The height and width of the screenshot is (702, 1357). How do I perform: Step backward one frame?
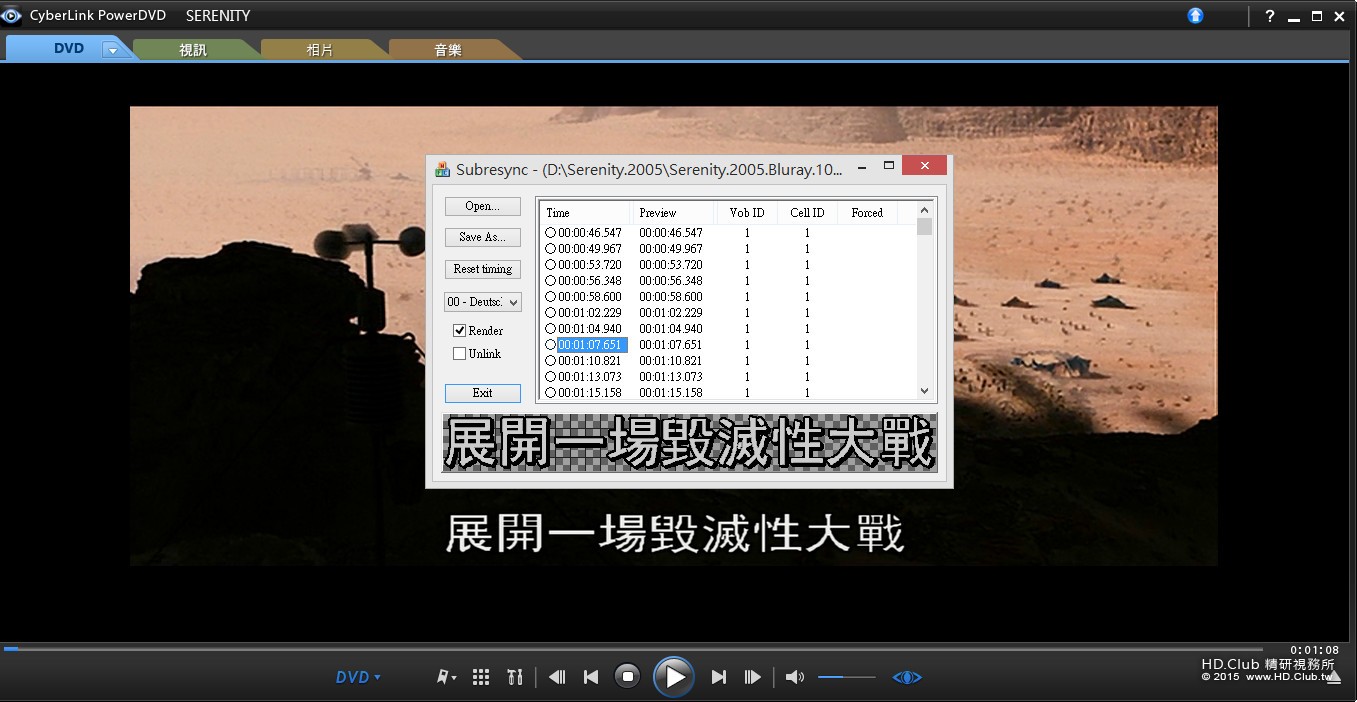click(557, 677)
